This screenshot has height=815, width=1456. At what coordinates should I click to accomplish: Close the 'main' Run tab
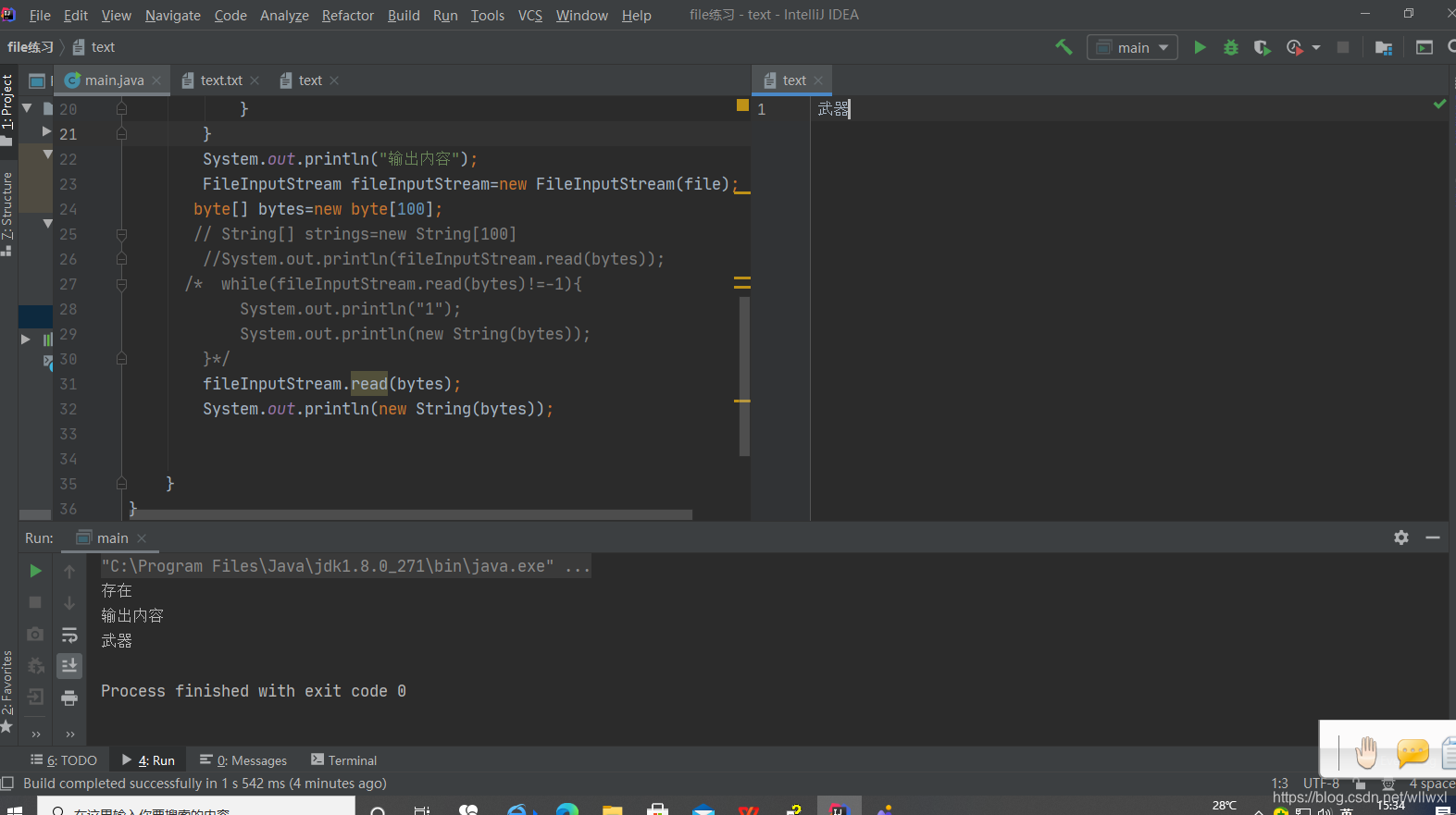(142, 537)
